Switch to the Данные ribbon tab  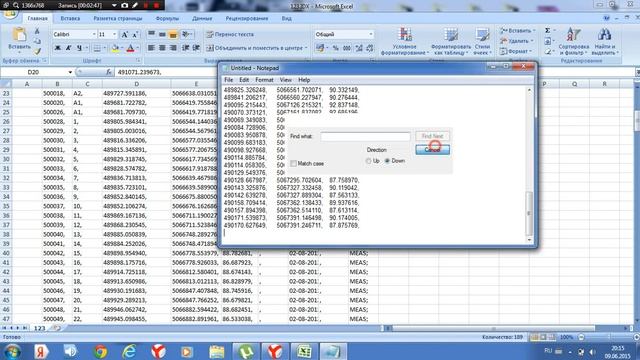[202, 18]
